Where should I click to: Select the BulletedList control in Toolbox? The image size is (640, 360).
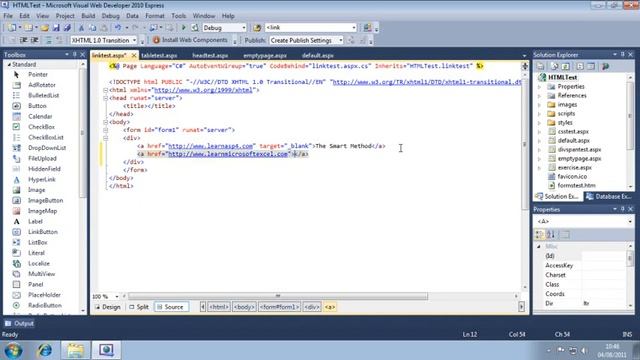pyautogui.click(x=43, y=95)
